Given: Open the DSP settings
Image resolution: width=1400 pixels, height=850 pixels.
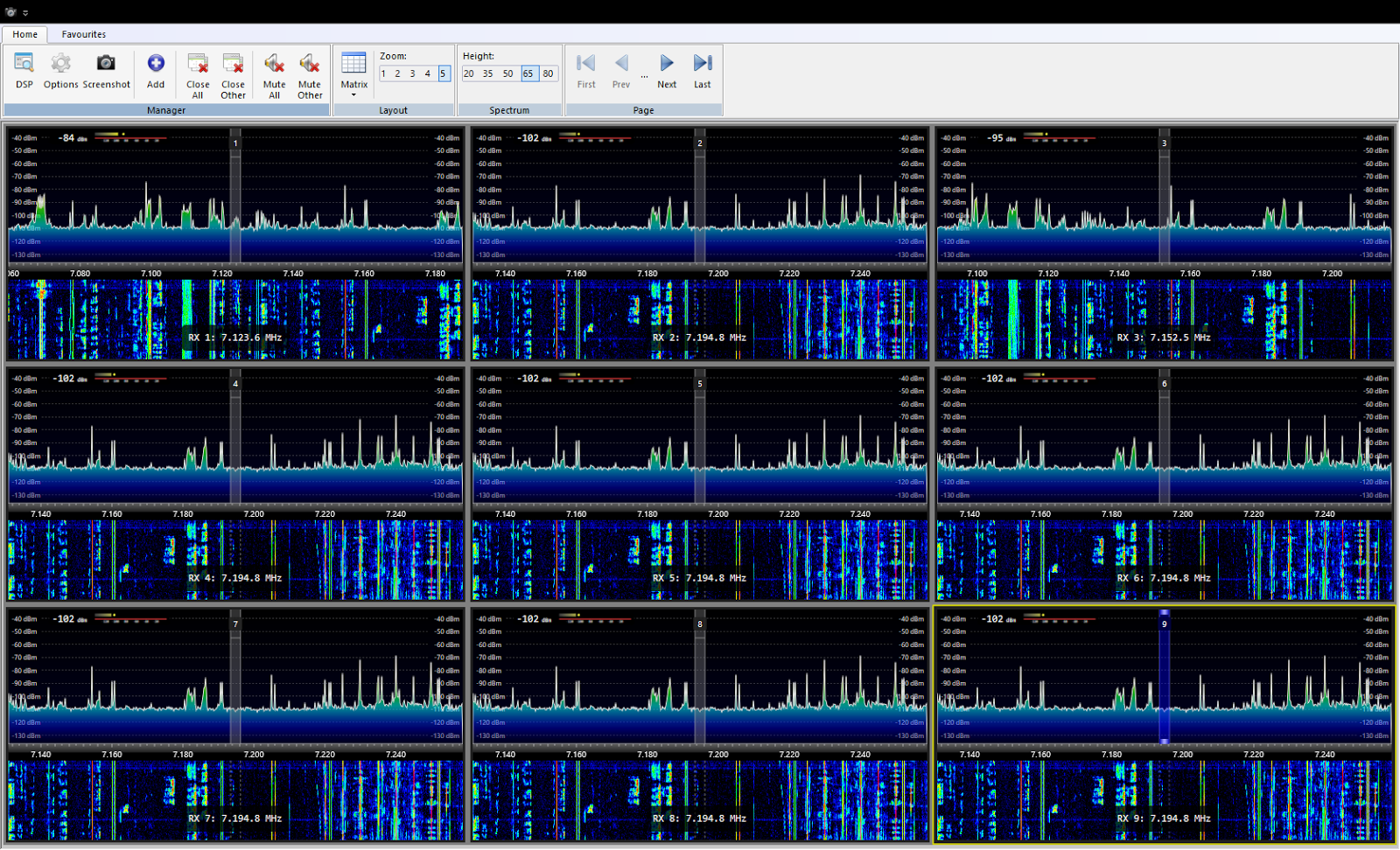Looking at the screenshot, I should click(x=24, y=70).
